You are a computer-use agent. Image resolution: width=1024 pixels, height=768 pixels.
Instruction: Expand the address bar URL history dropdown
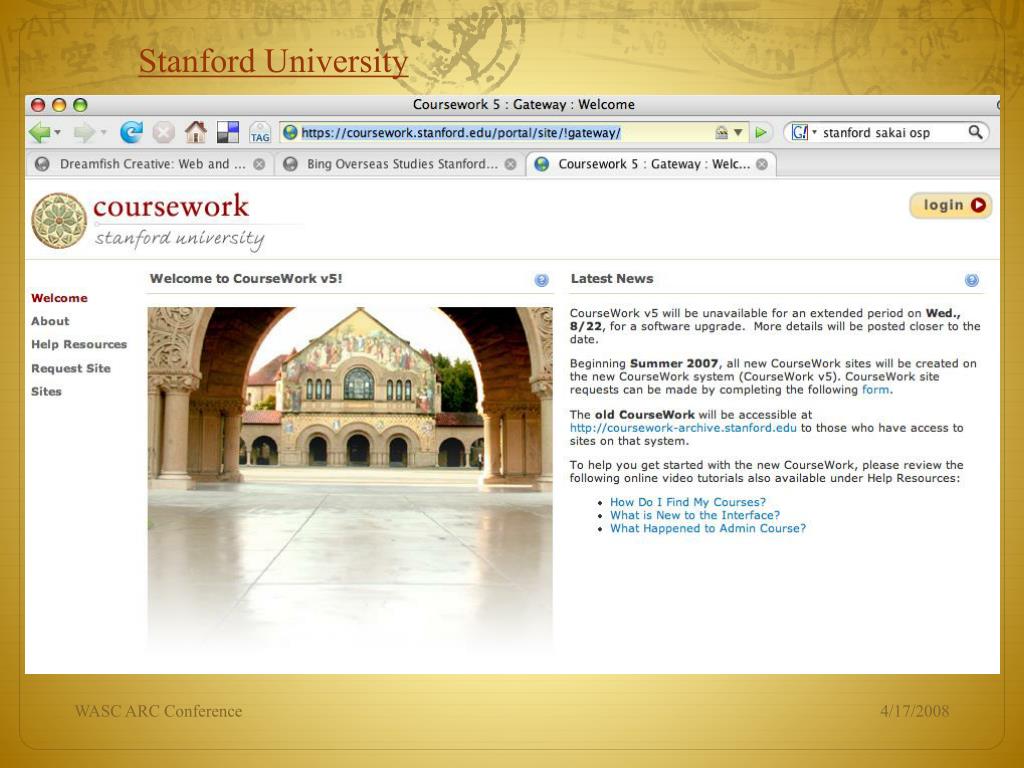[738, 133]
